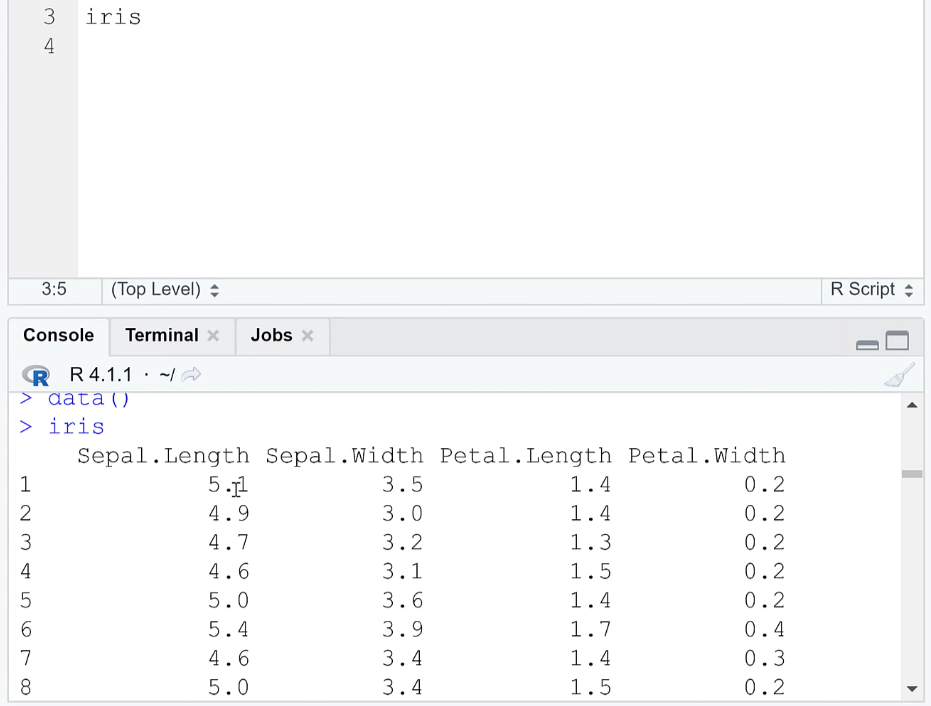Click the Petal.Width value 0.3 in row 7
This screenshot has height=706, width=931.
click(765, 658)
